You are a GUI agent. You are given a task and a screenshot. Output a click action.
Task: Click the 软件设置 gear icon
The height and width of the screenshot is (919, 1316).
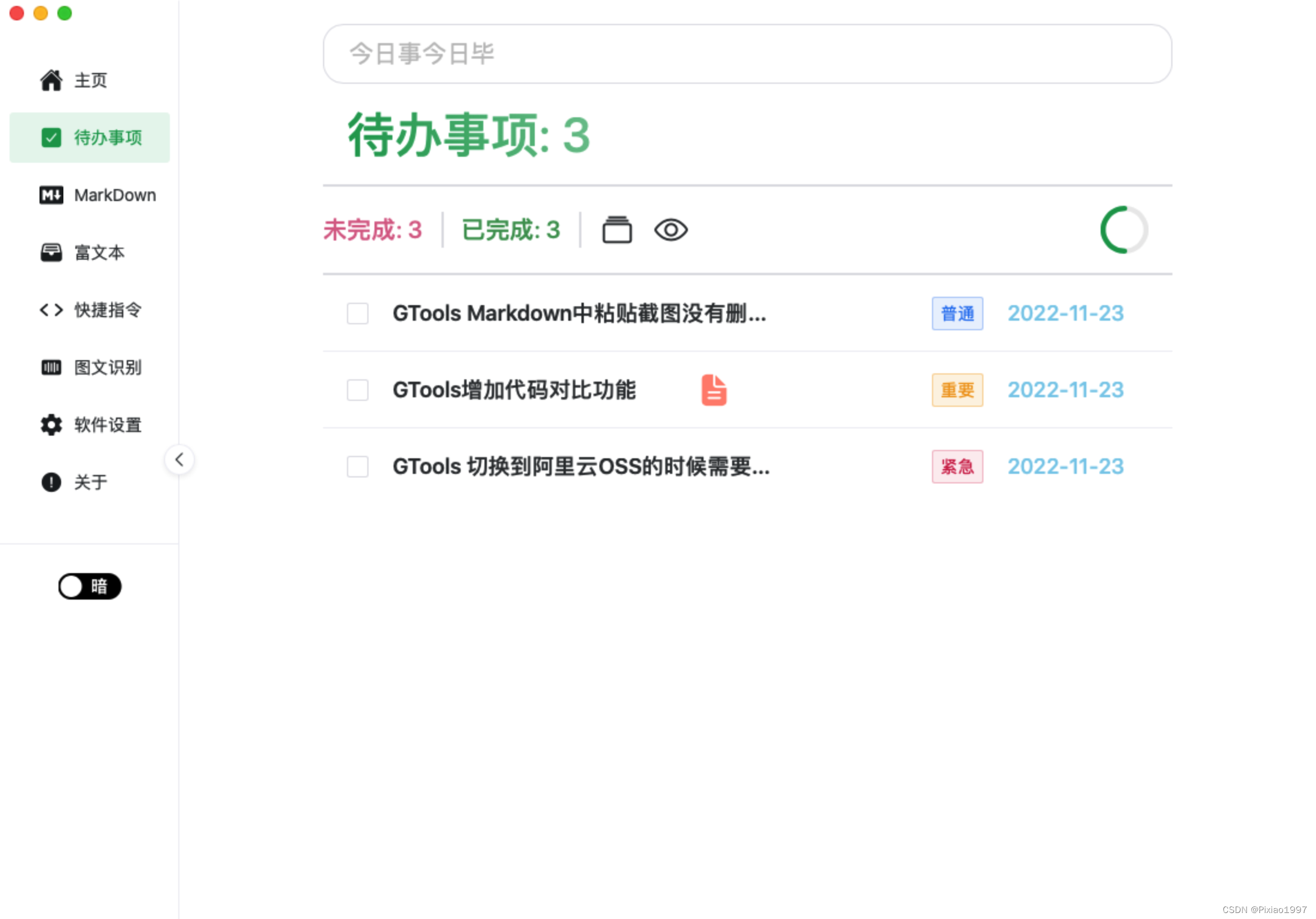[51, 425]
